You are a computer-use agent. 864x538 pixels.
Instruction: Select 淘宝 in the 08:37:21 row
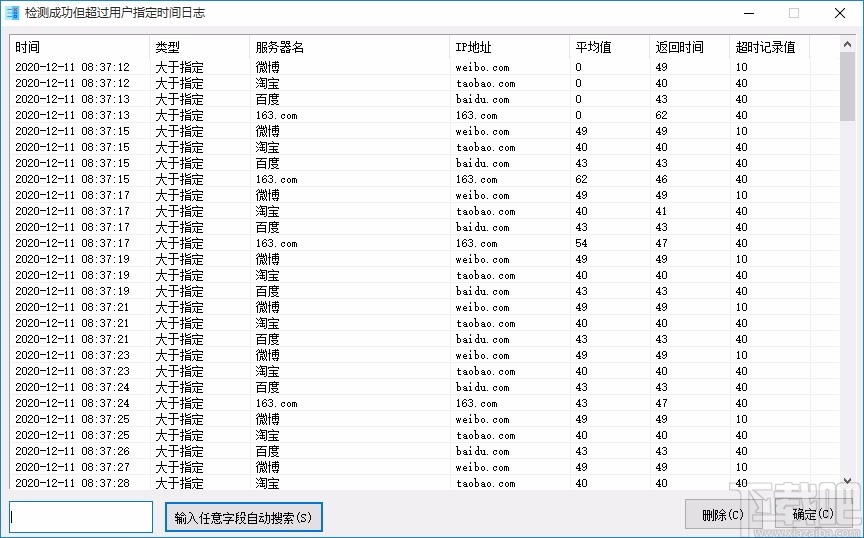click(x=267, y=323)
